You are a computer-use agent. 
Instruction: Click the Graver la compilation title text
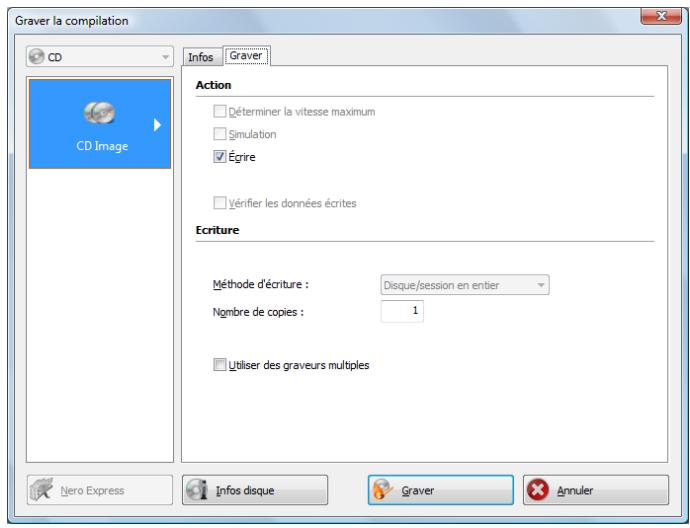pos(72,21)
